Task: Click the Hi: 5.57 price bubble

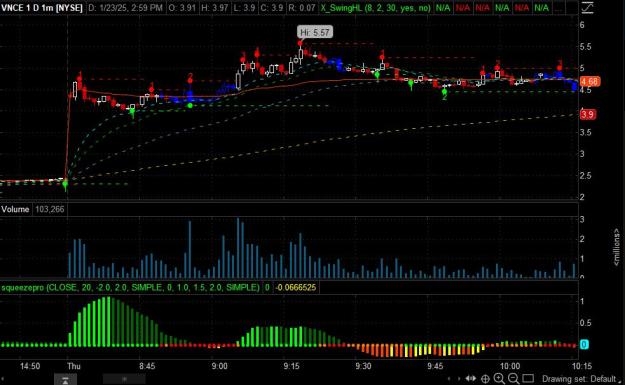Action: [x=315, y=32]
